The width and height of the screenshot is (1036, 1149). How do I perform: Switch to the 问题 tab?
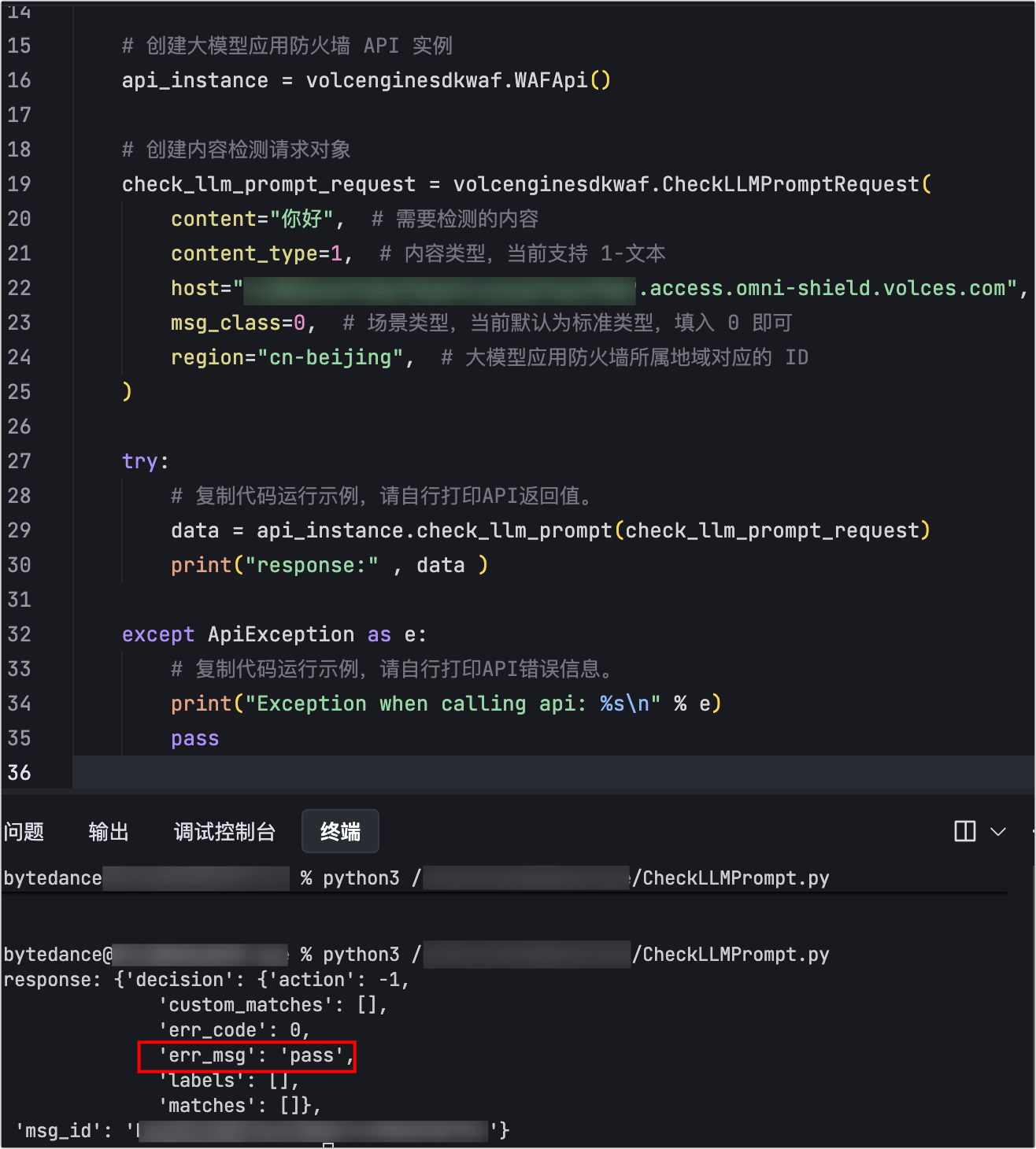24,831
